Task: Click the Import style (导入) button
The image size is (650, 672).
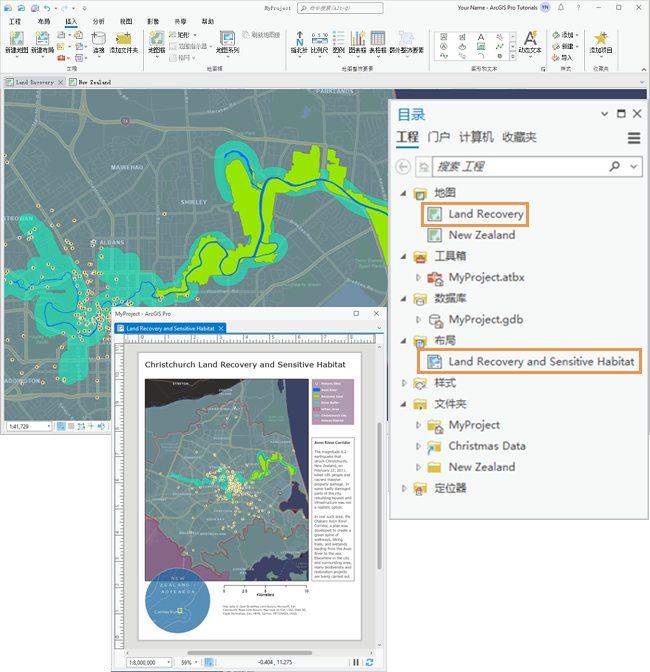Action: pyautogui.click(x=563, y=57)
